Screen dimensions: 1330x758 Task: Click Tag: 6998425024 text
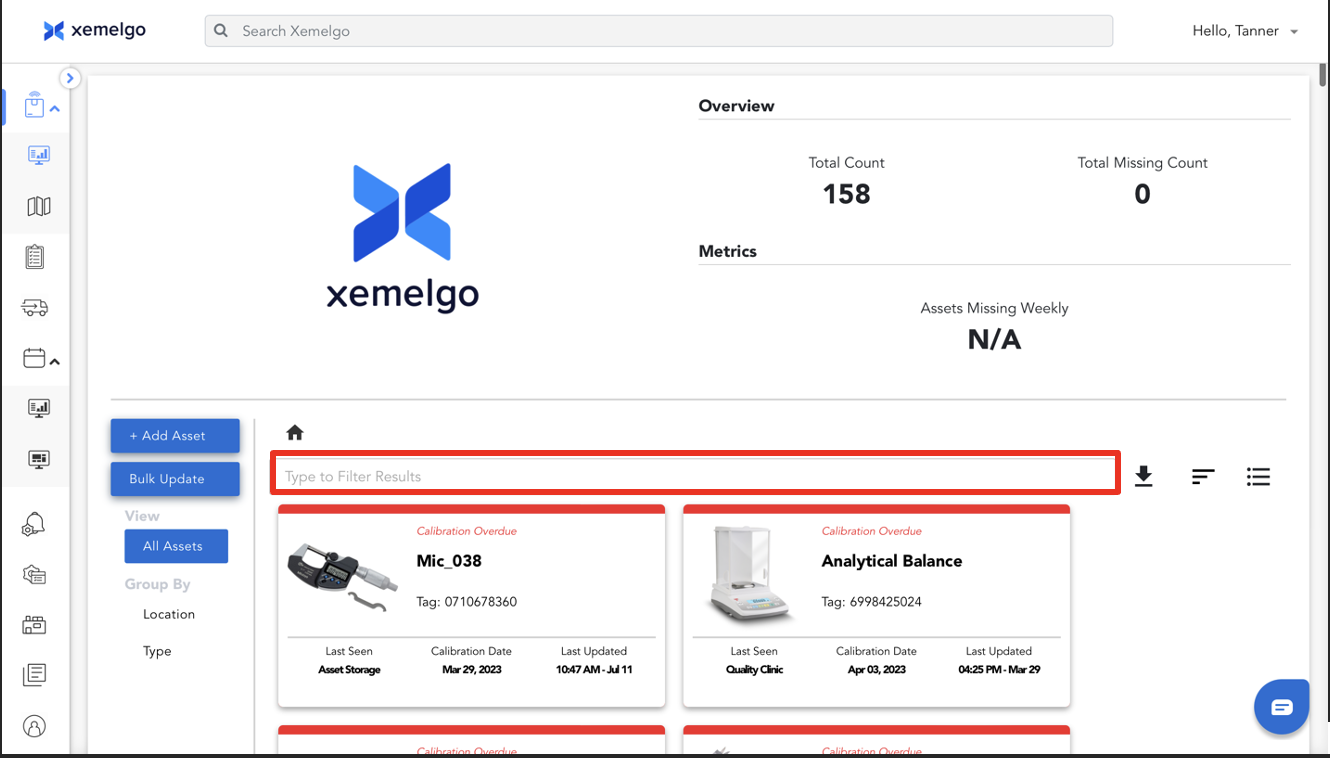pyautogui.click(x=871, y=602)
